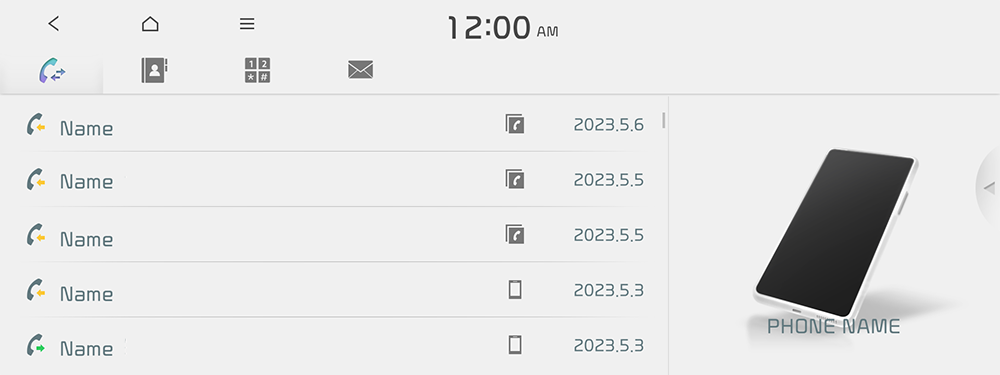Screen dimensions: 1000x375
Task: Go back with the left arrow icon
Action: pyautogui.click(x=54, y=24)
